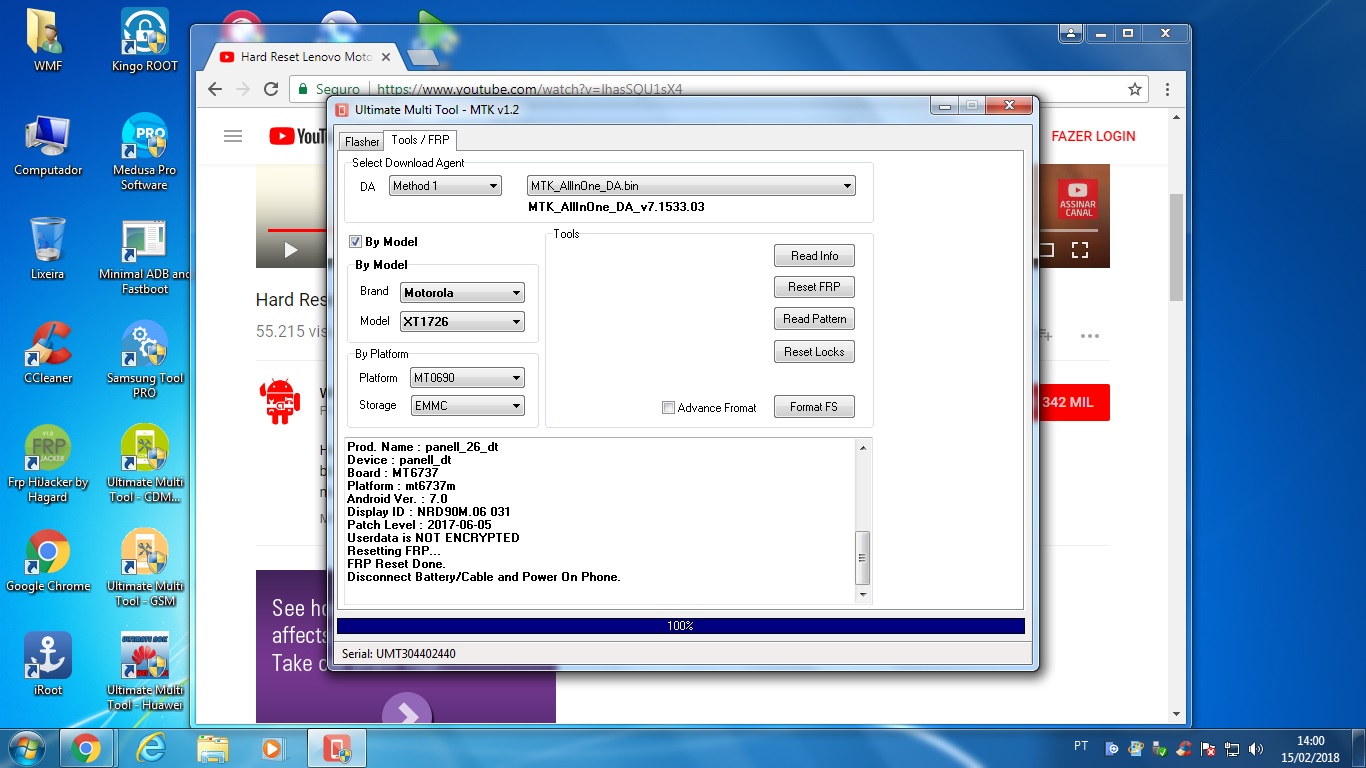This screenshot has height=768, width=1366.
Task: Select Ultimate Multi Tool taskbar button
Action: [x=336, y=748]
